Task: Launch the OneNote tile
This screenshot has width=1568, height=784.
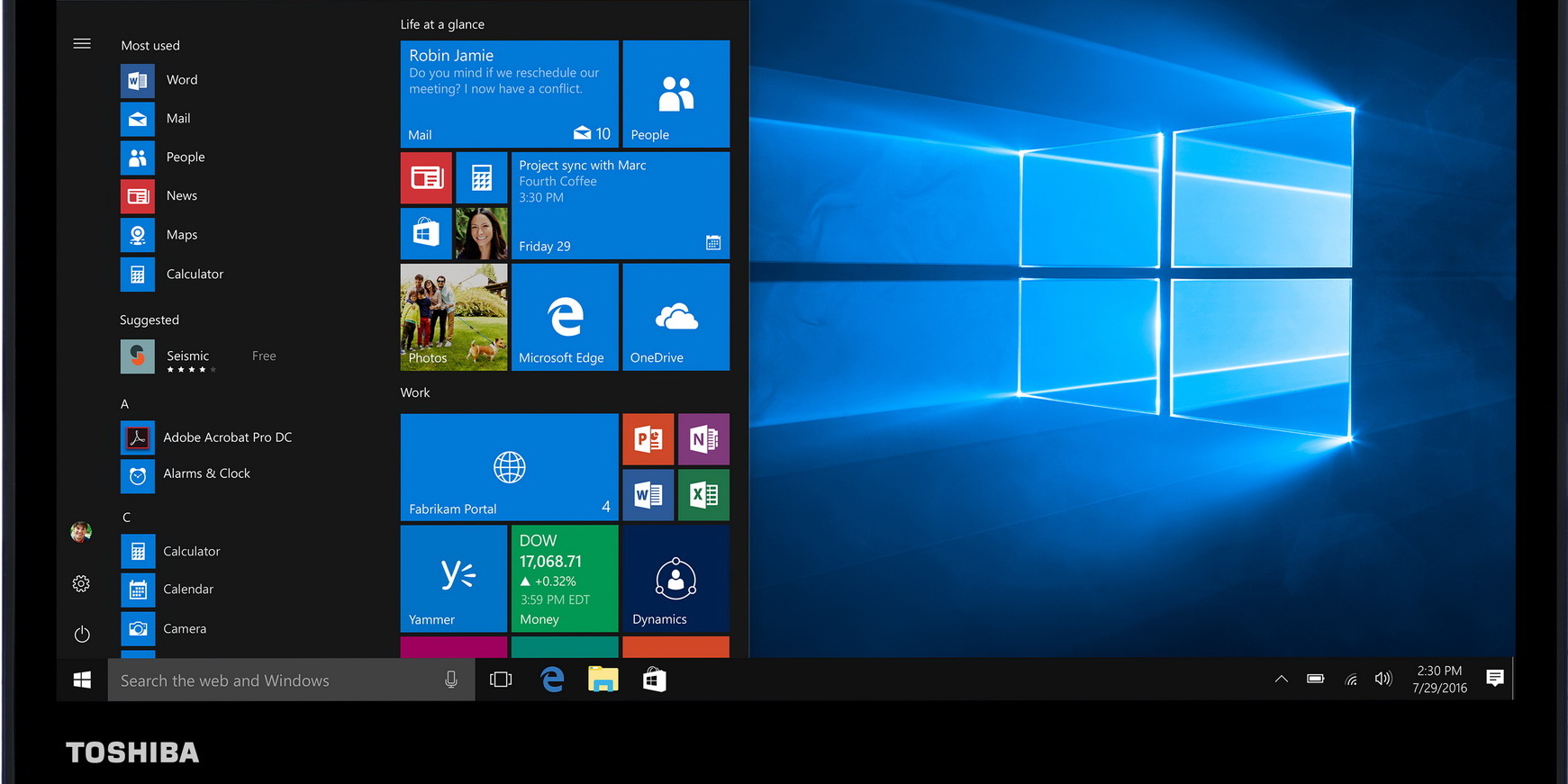Action: 703,439
